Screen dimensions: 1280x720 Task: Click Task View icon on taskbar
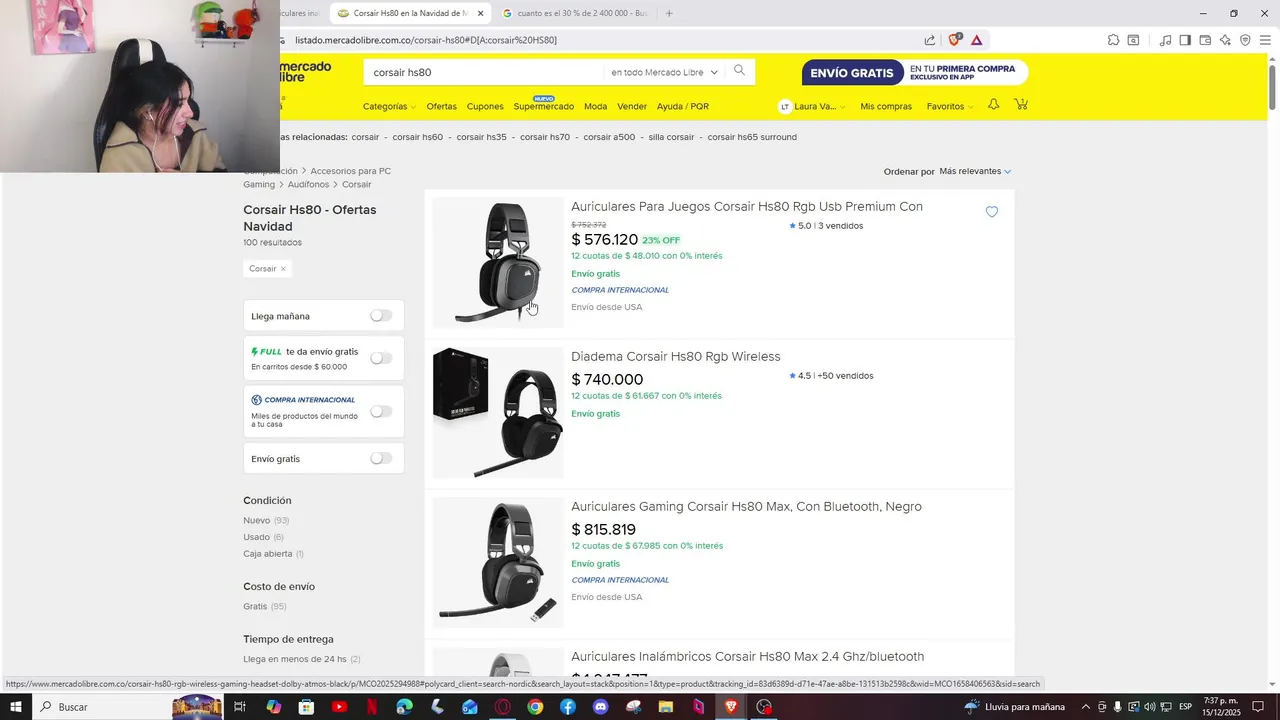coord(240,707)
